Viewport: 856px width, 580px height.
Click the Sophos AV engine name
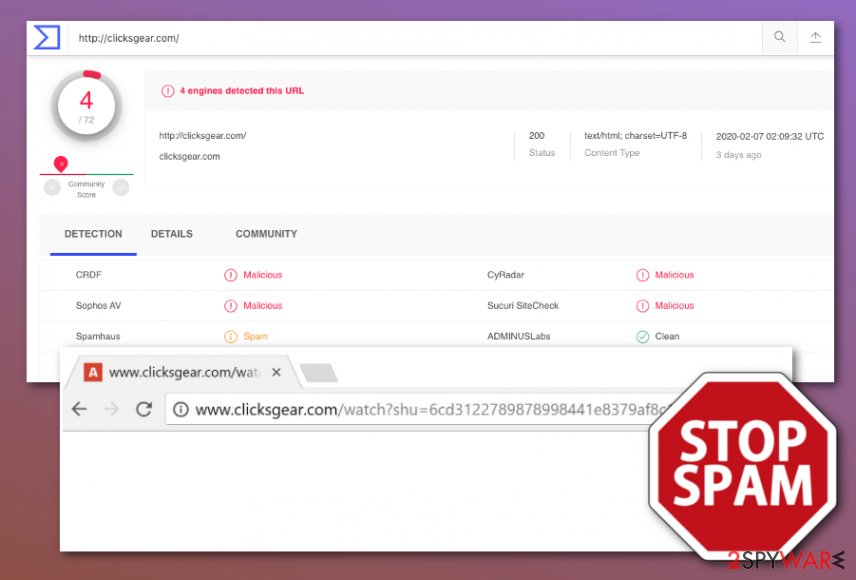coord(98,305)
